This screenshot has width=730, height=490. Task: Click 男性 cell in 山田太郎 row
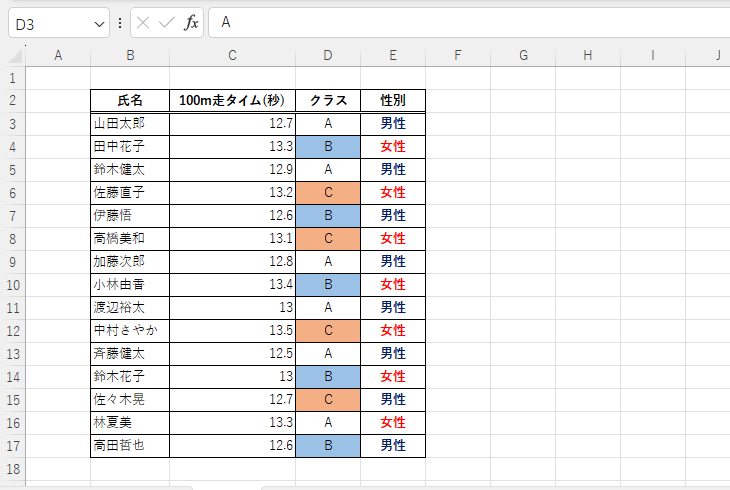[393, 124]
